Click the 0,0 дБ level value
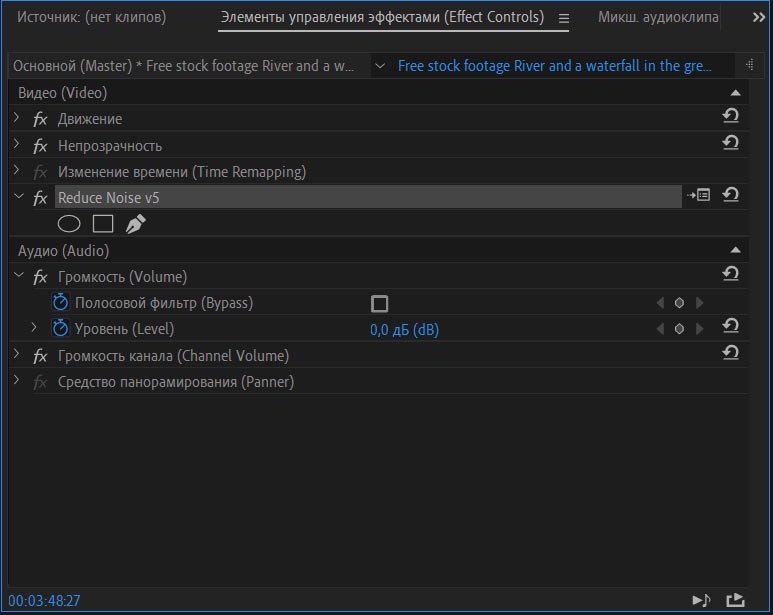This screenshot has height=615, width=773. point(404,329)
